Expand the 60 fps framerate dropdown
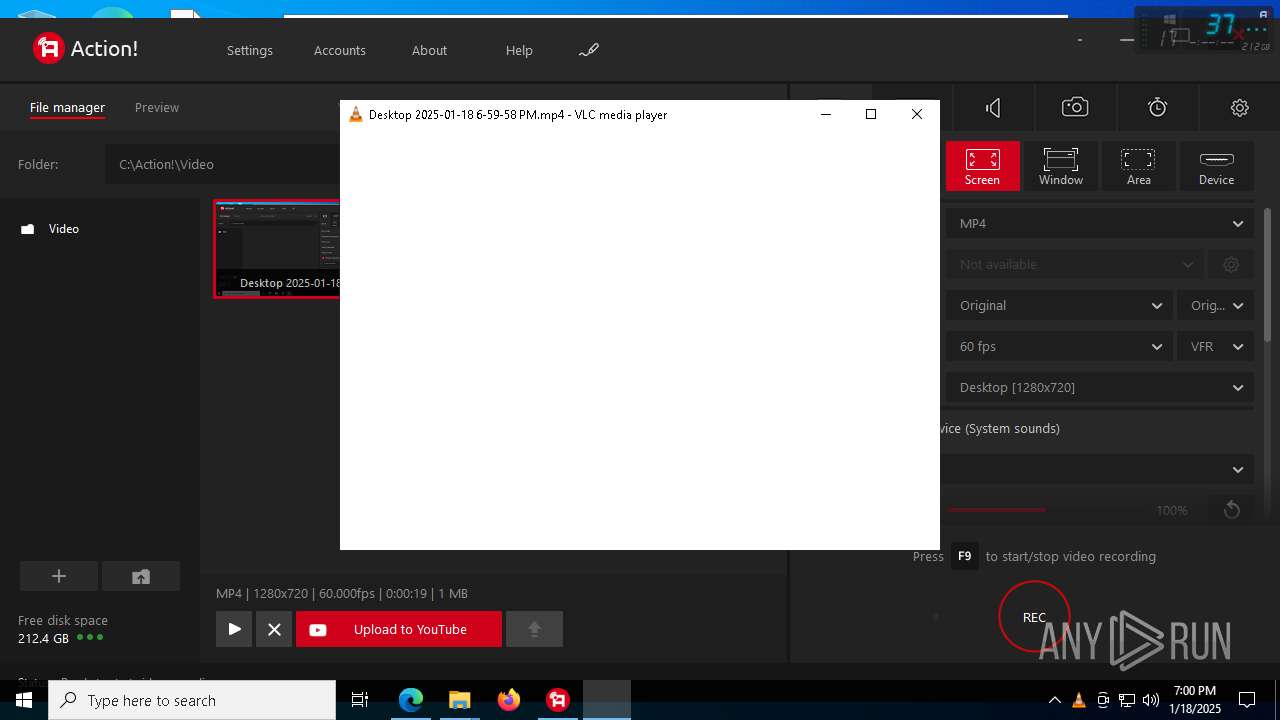Screen dimensions: 1280x720 [1059, 346]
